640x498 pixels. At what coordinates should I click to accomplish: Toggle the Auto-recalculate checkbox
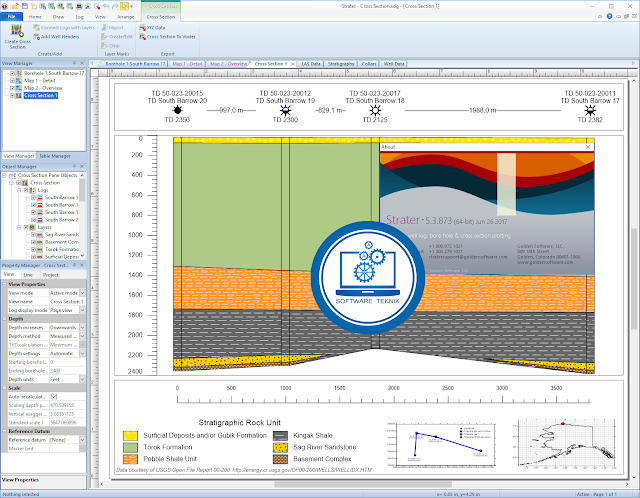(54, 396)
